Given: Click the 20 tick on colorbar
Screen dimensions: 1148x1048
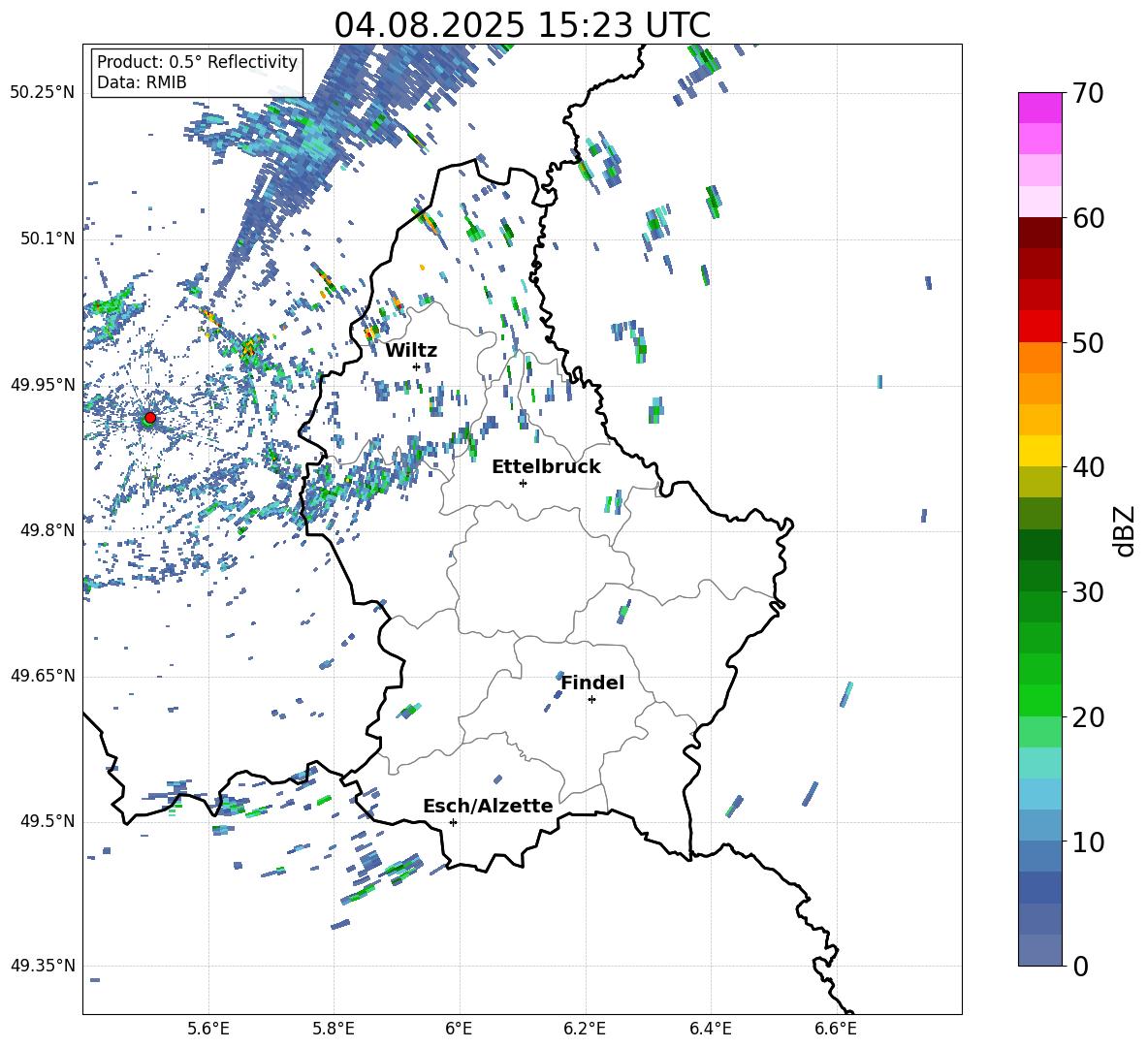Looking at the screenshot, I should (x=1087, y=716).
